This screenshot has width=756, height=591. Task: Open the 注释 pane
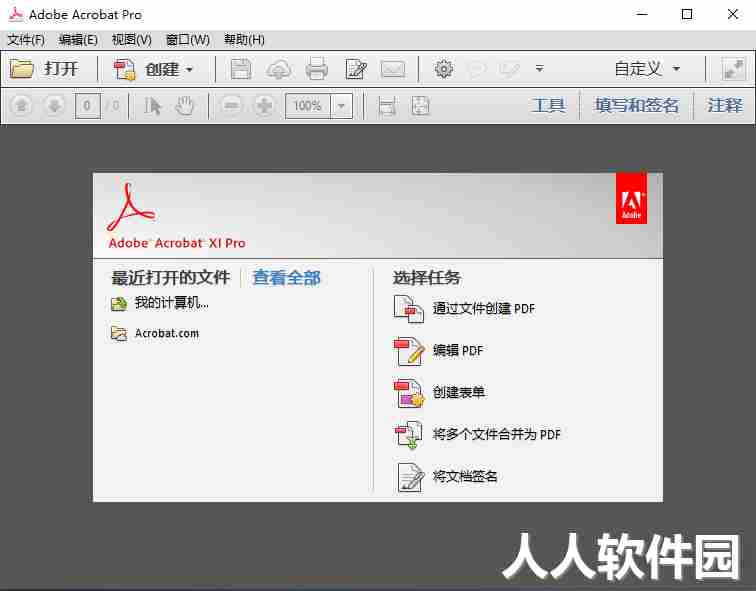(725, 105)
